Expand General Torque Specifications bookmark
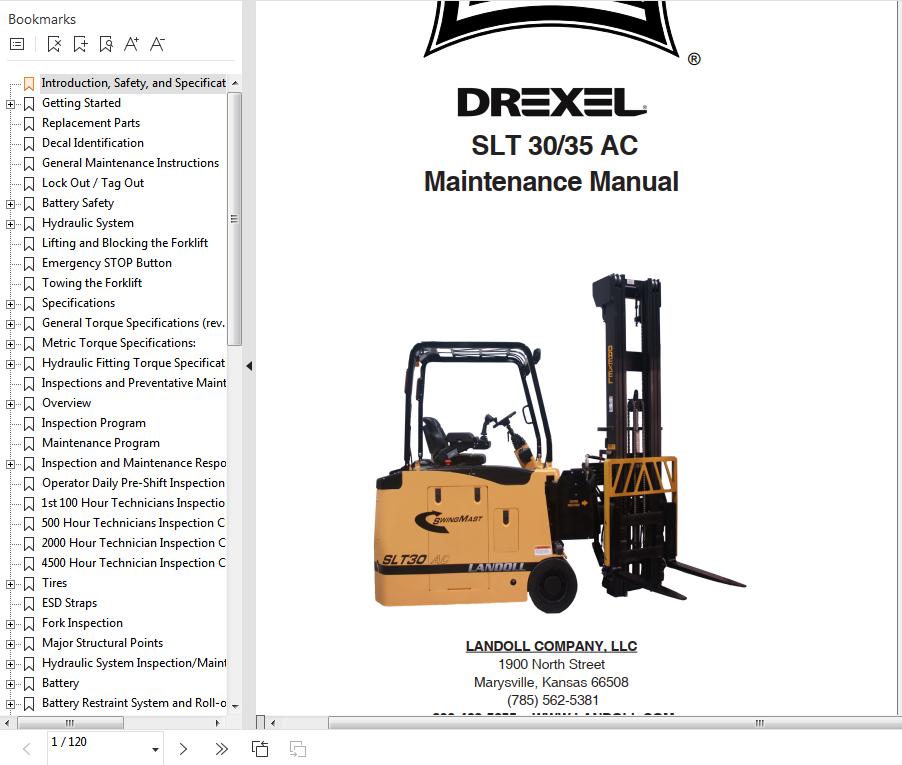The image size is (902, 765). [x=10, y=324]
